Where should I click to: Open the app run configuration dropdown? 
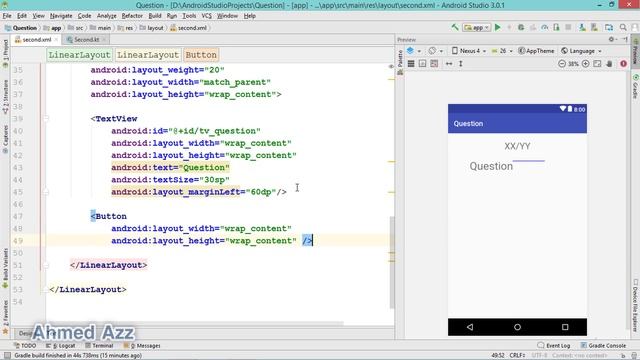pos(476,27)
